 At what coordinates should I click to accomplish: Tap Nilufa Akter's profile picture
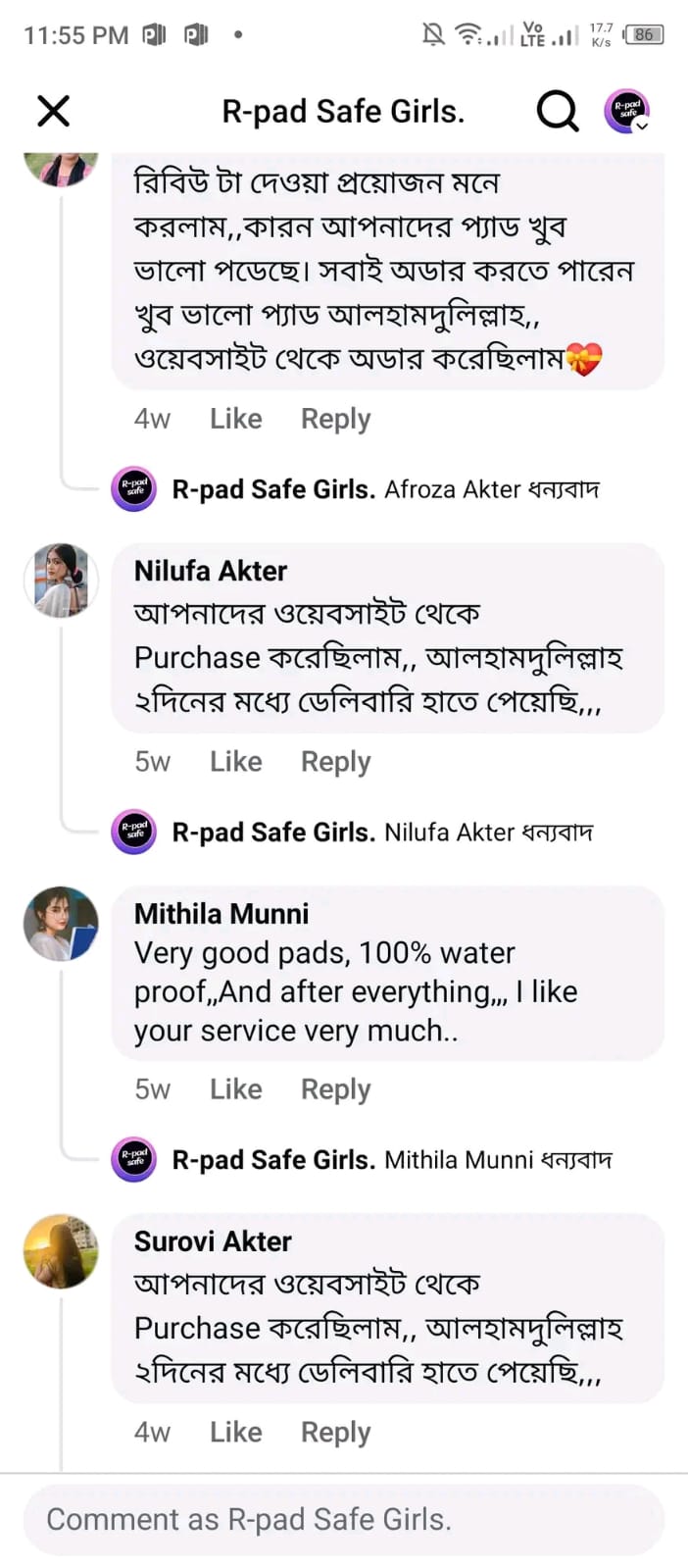(x=61, y=581)
